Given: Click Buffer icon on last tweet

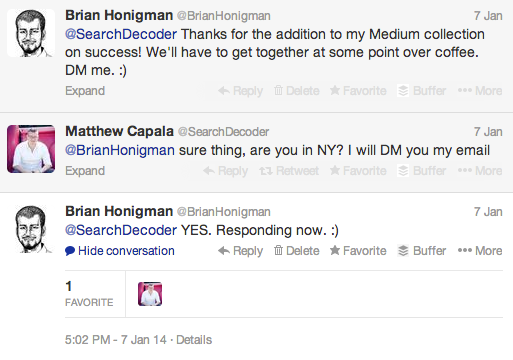Looking at the screenshot, I should 403,251.
